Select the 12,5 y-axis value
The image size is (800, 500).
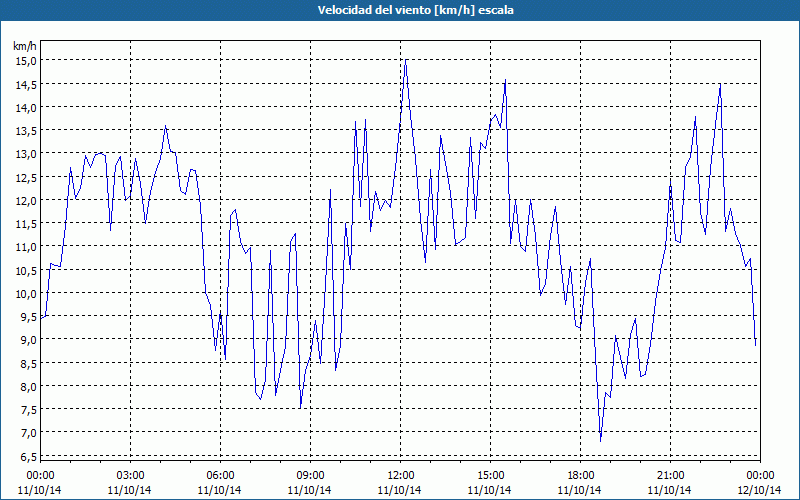coord(26,178)
